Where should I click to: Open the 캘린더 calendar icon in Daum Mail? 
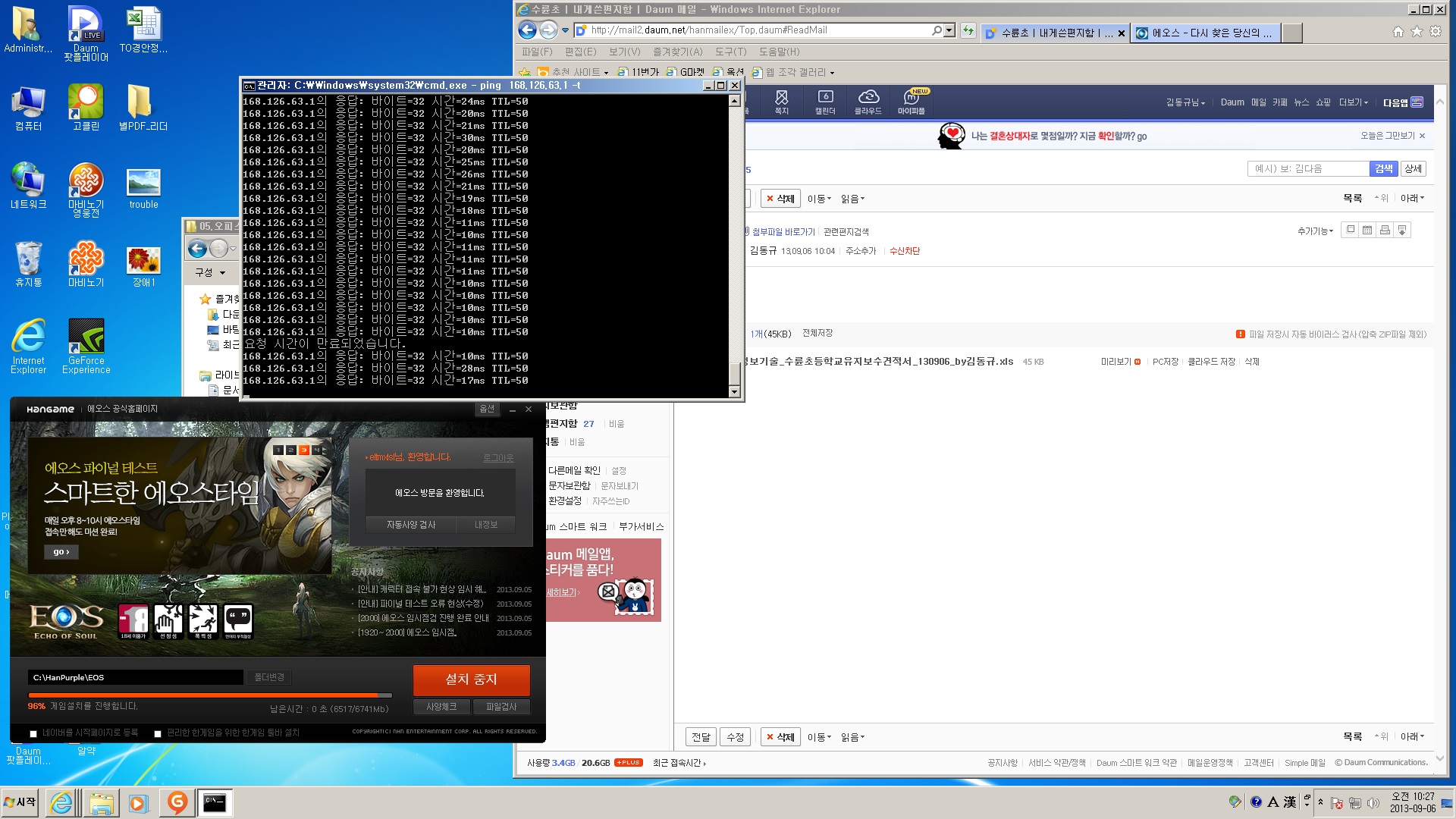click(x=825, y=102)
